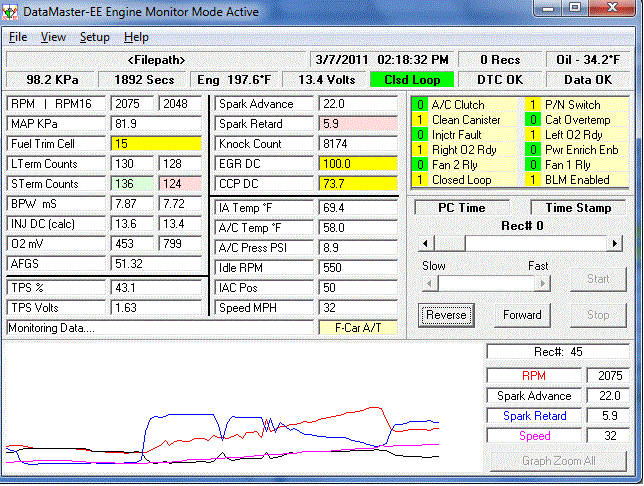Image resolution: width=644 pixels, height=486 pixels.
Task: Click the Left O2 Rdy status flag
Action: (576, 135)
